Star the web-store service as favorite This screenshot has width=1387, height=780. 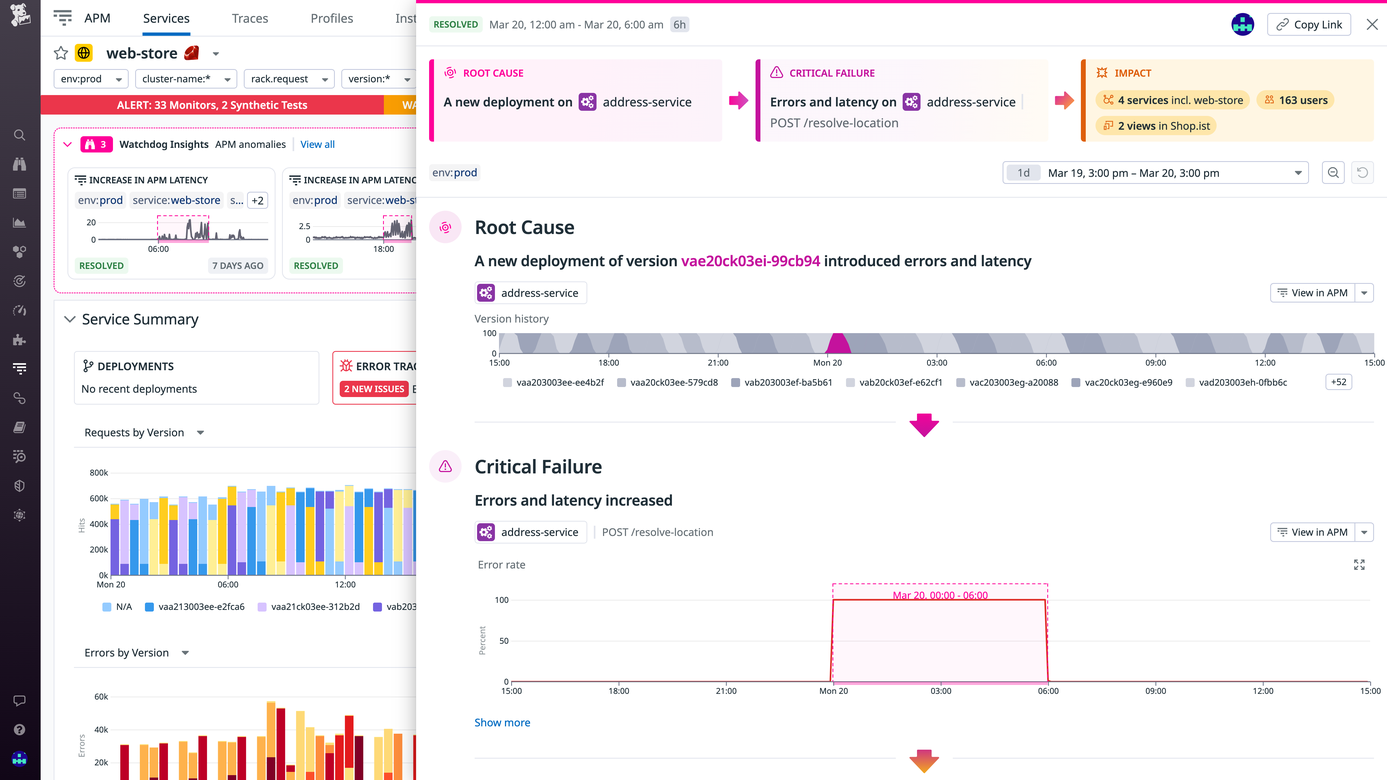tap(61, 53)
